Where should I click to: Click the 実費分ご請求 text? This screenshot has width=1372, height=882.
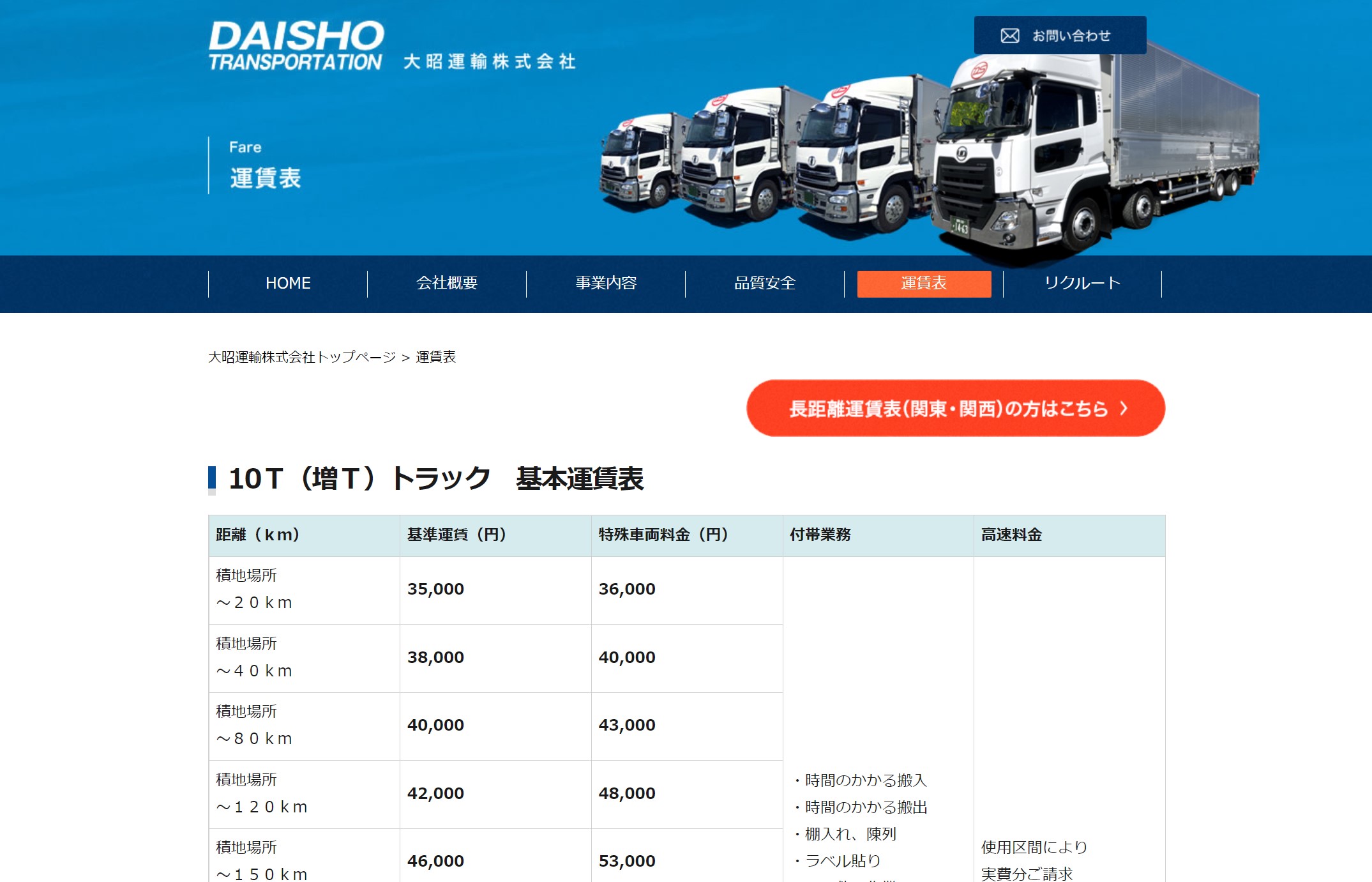(1027, 874)
